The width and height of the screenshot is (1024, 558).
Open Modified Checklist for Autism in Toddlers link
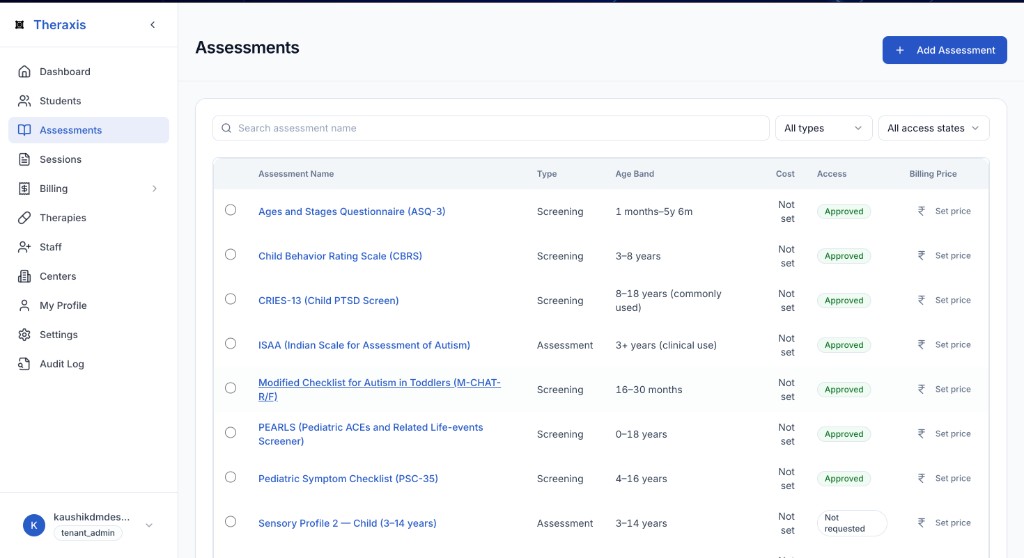379,389
